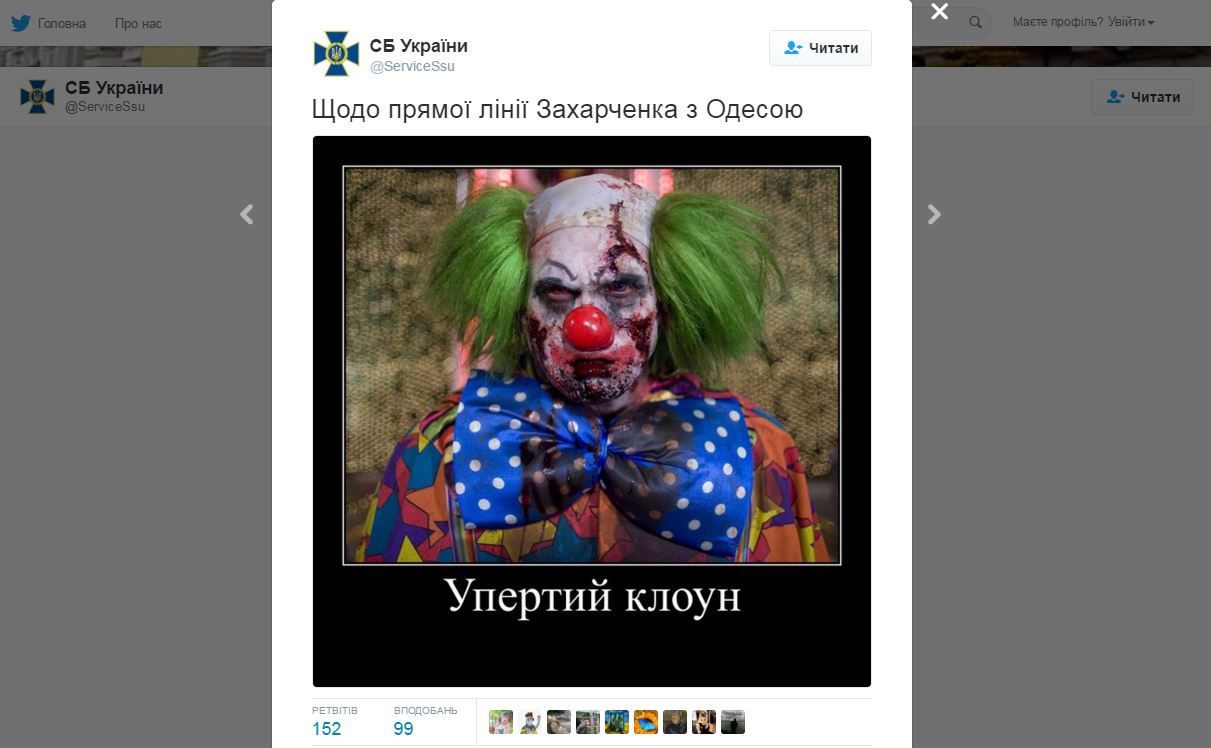Click the Читати follow button in the tweet modal
This screenshot has height=748, width=1211.
(x=820, y=48)
